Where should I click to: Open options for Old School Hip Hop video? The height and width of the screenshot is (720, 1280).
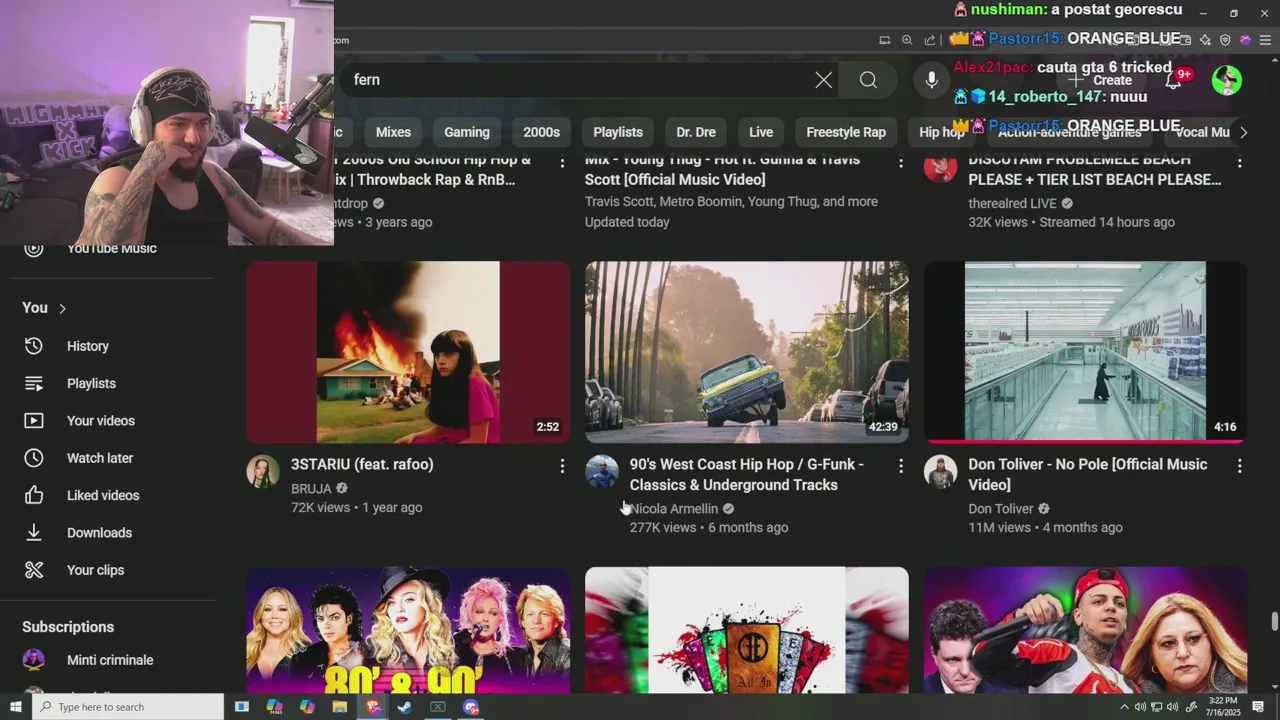tap(562, 162)
